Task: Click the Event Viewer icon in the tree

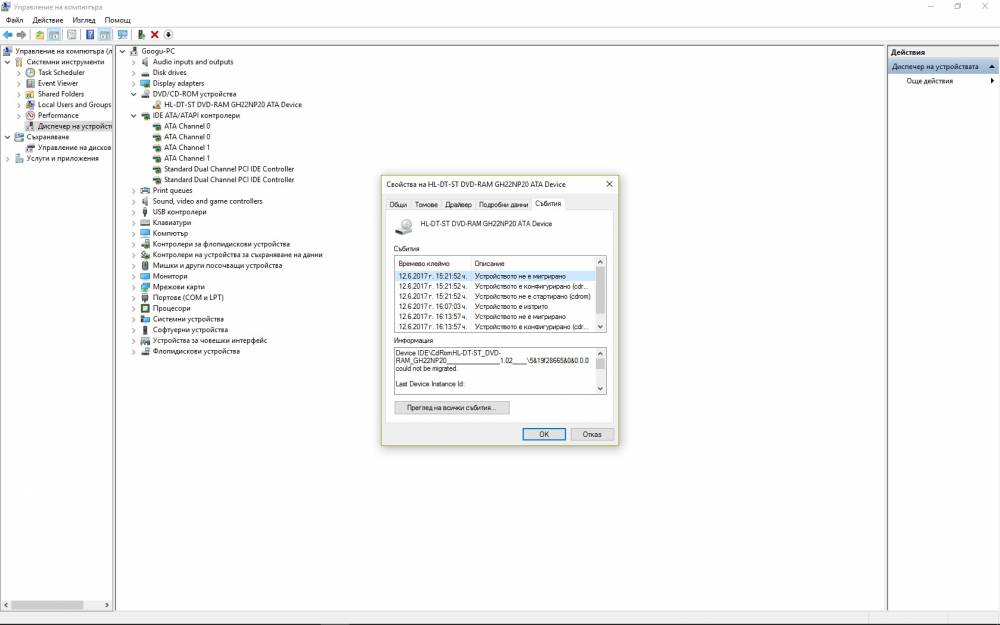Action: coord(30,84)
